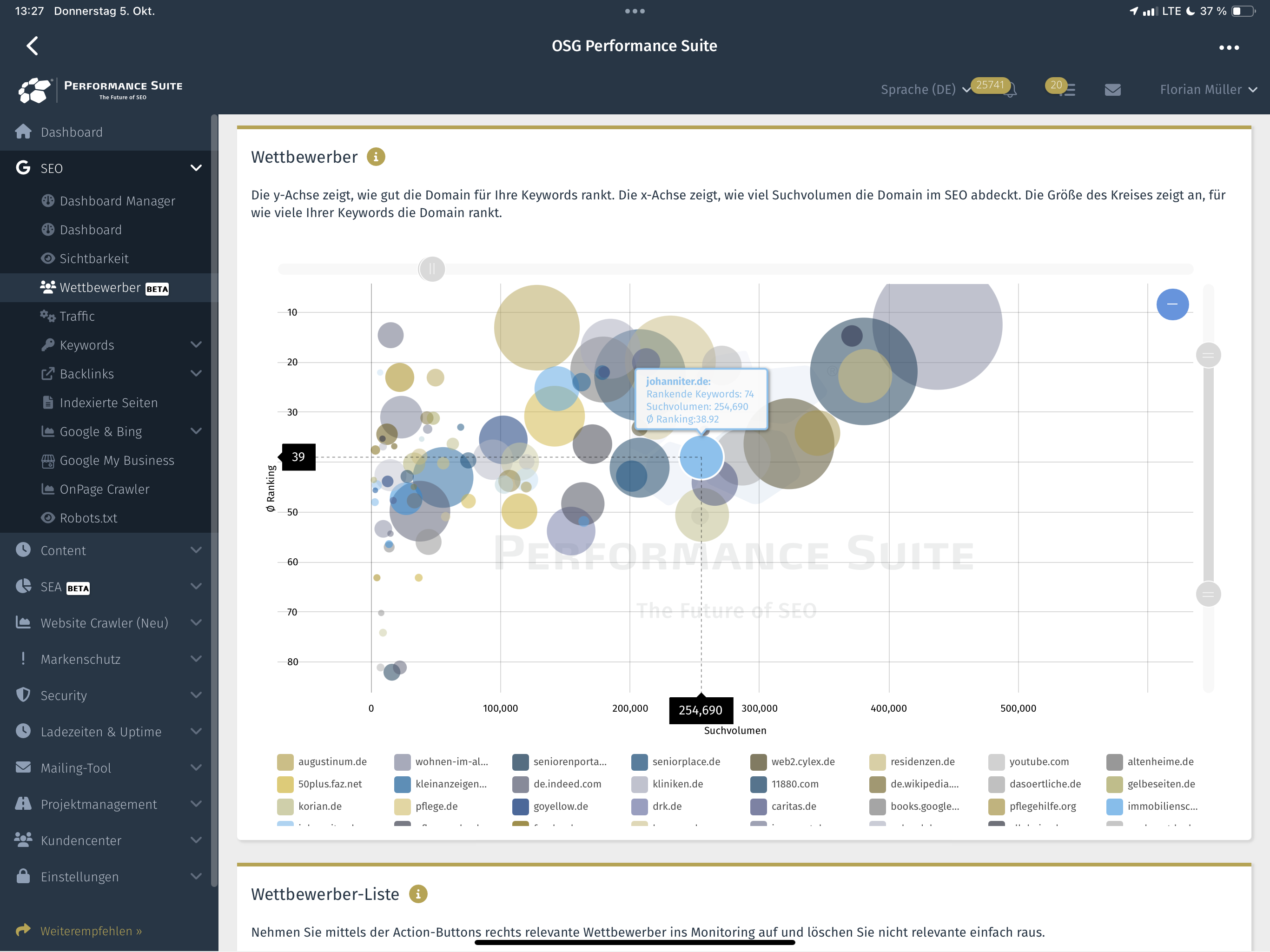1270x952 pixels.
Task: Click the highlighted johanniter.de bubble
Action: (x=701, y=457)
